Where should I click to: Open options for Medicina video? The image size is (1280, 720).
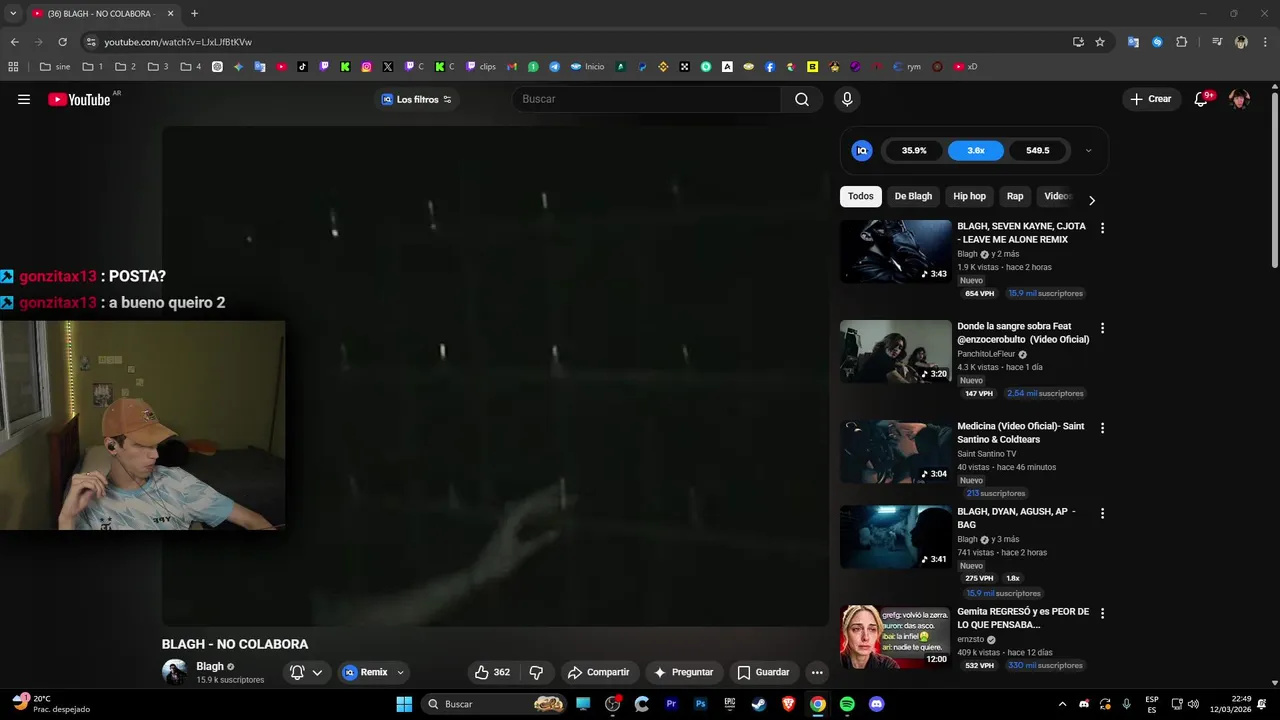pos(1103,428)
